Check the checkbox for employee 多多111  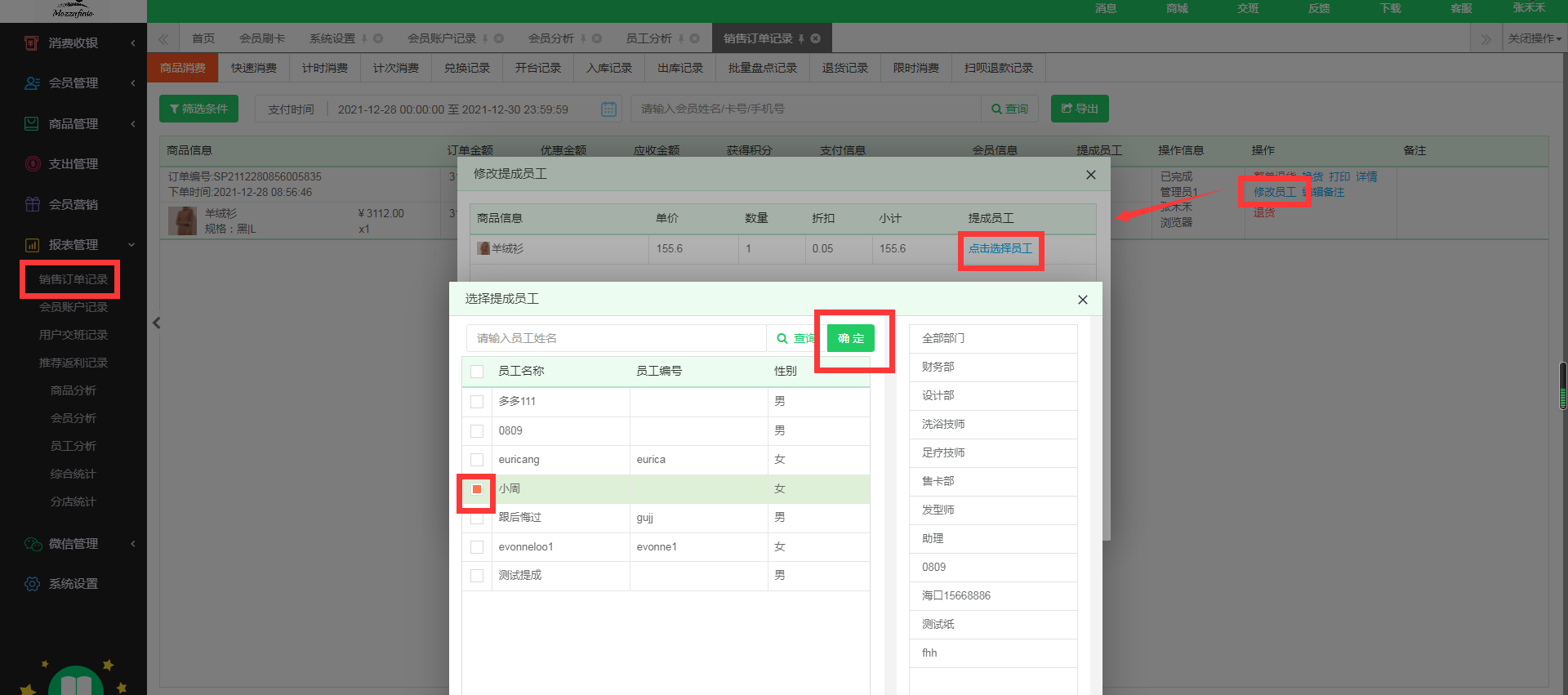(477, 402)
